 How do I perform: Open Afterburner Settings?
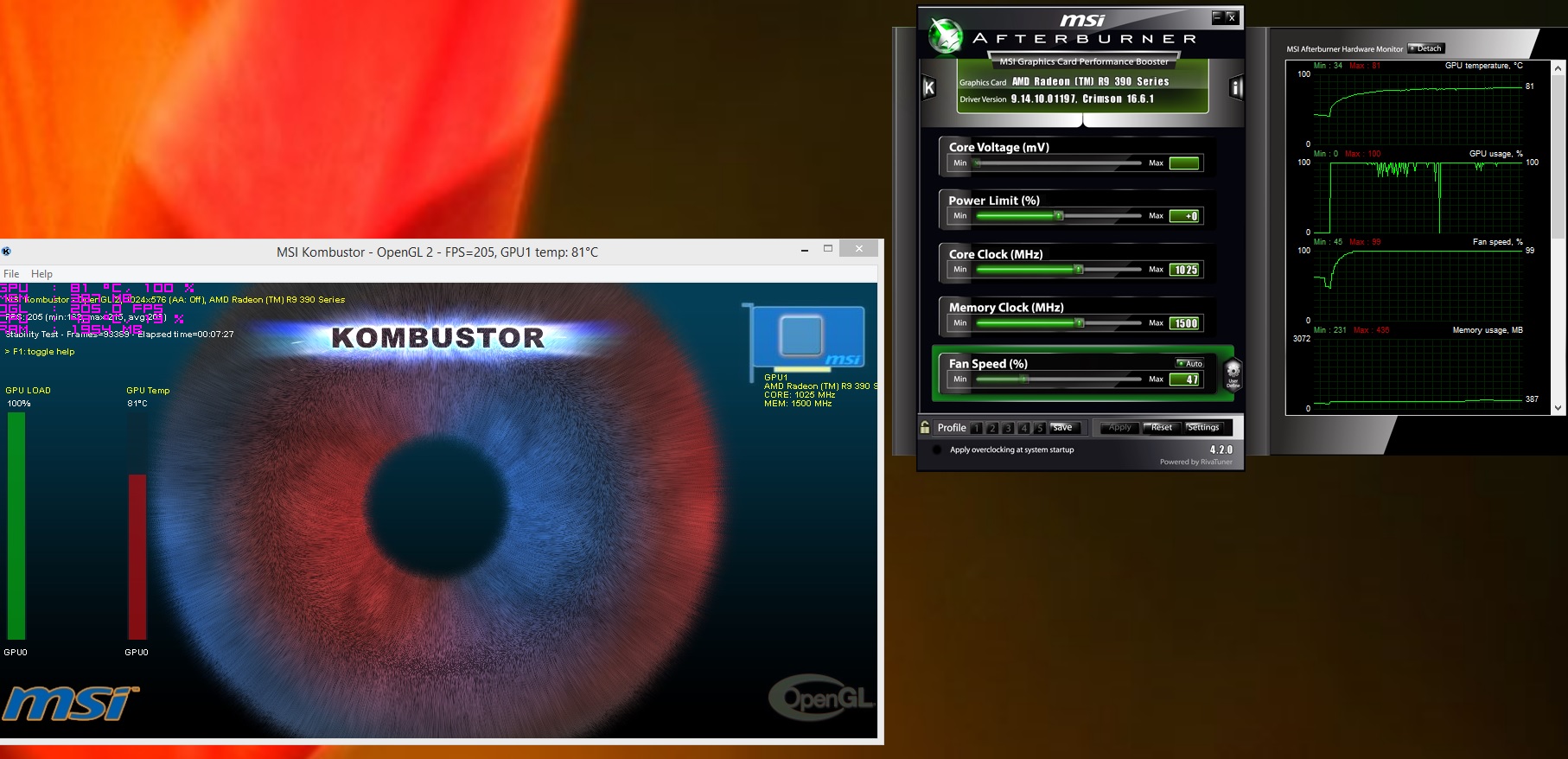tap(1203, 428)
